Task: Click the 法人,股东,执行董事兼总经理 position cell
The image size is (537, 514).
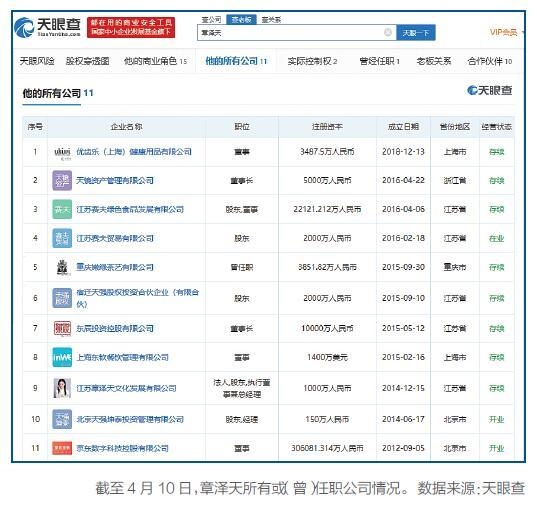Action: (x=242, y=388)
